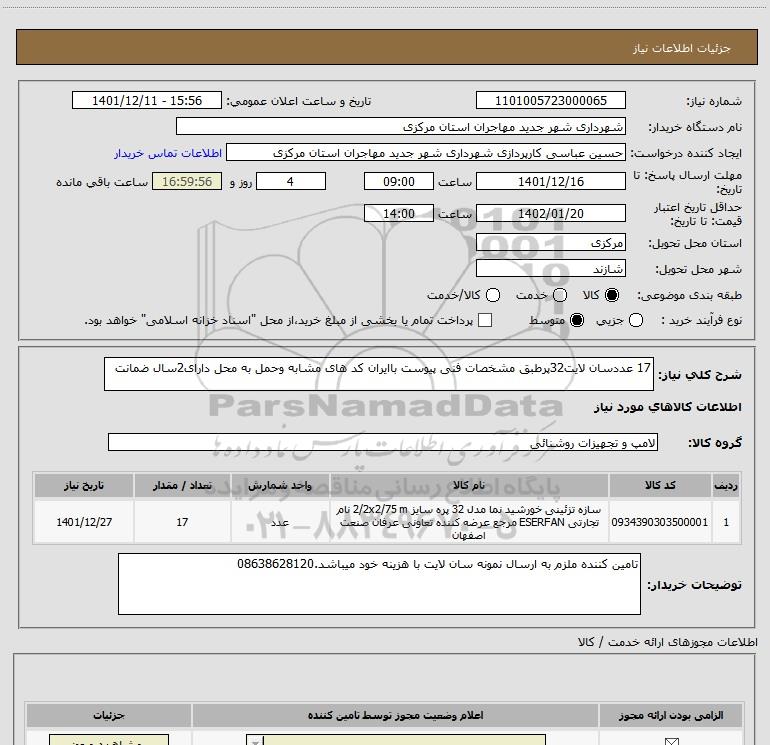Click the تاریخ نیاز column header

[83, 485]
